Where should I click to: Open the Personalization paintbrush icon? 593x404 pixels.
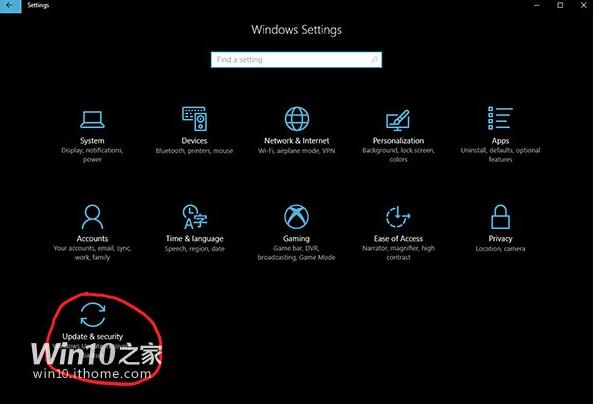pos(398,120)
